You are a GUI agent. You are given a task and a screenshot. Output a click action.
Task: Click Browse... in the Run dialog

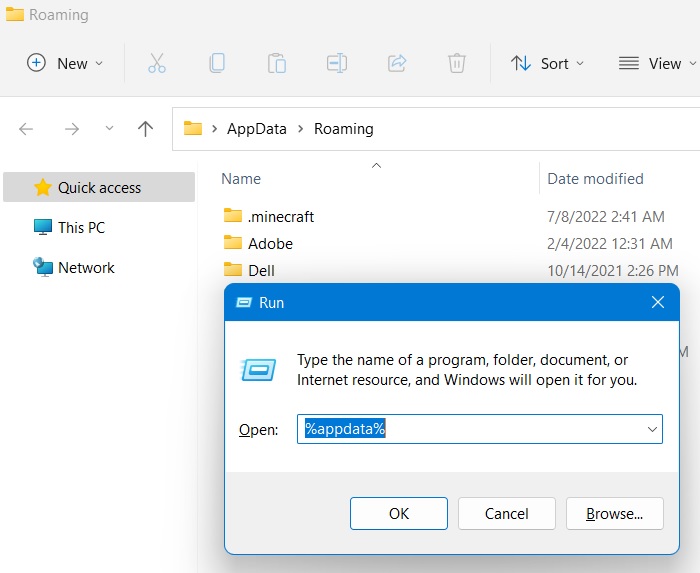tap(615, 514)
